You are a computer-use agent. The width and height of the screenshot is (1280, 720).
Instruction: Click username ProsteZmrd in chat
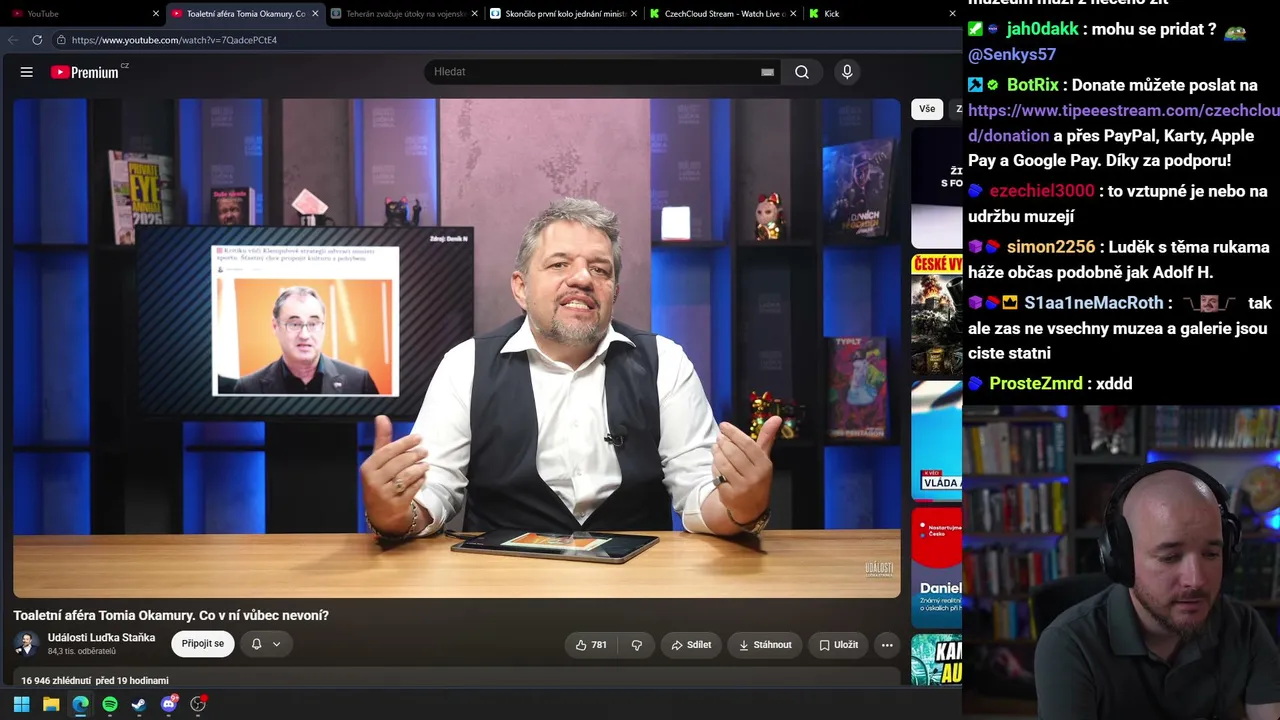coord(1036,384)
